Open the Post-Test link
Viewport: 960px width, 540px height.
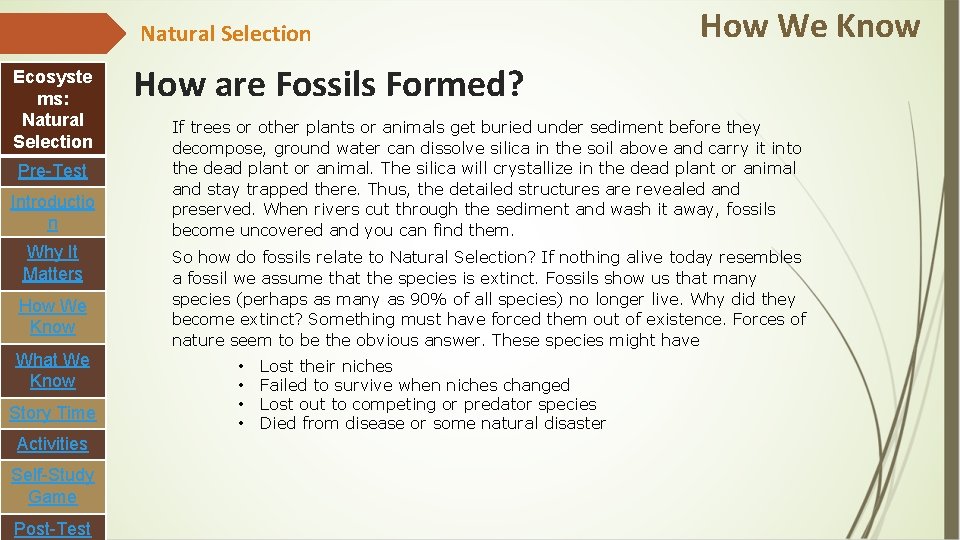point(53,528)
